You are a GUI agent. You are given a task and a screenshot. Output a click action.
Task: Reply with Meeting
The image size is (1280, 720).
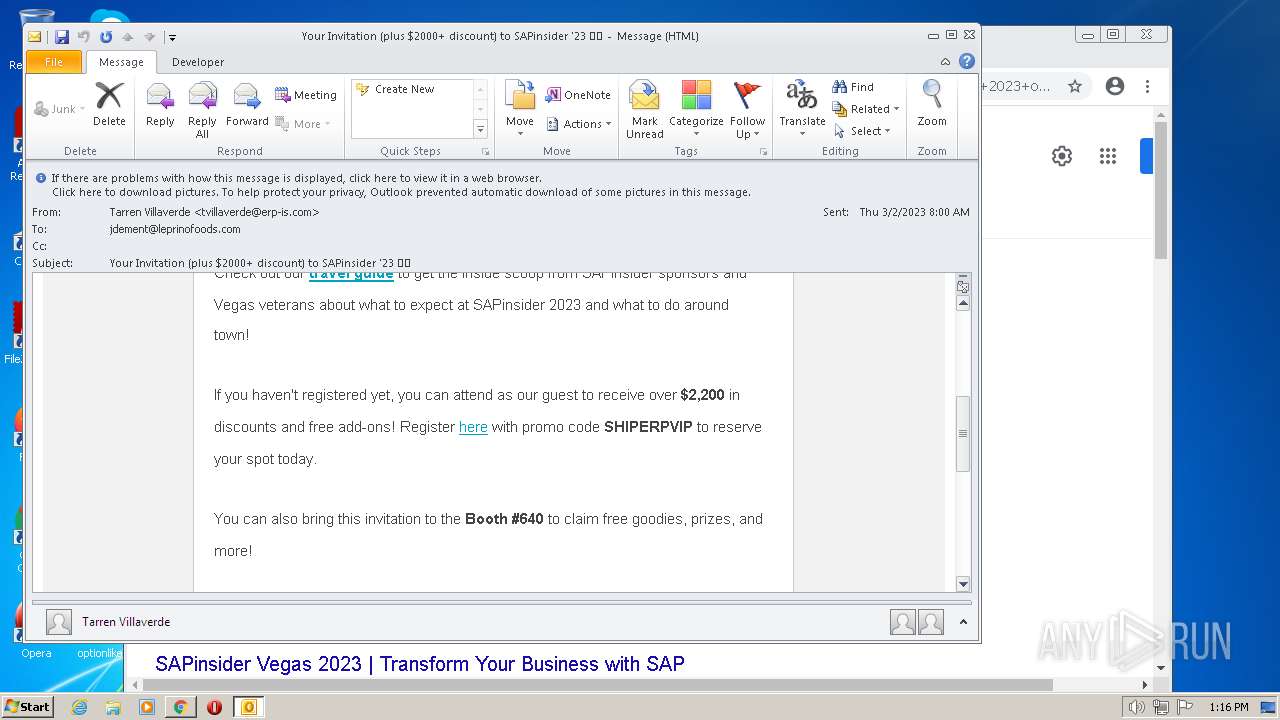[306, 95]
